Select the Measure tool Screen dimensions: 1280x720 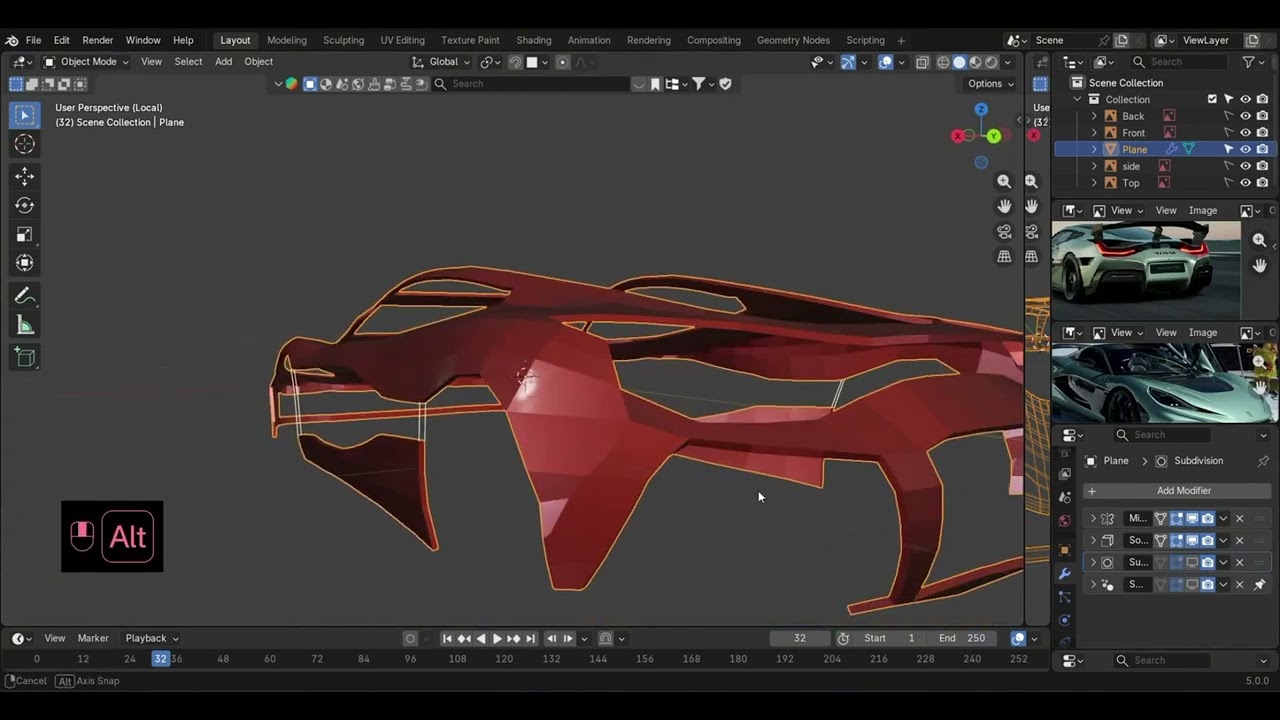(x=25, y=325)
